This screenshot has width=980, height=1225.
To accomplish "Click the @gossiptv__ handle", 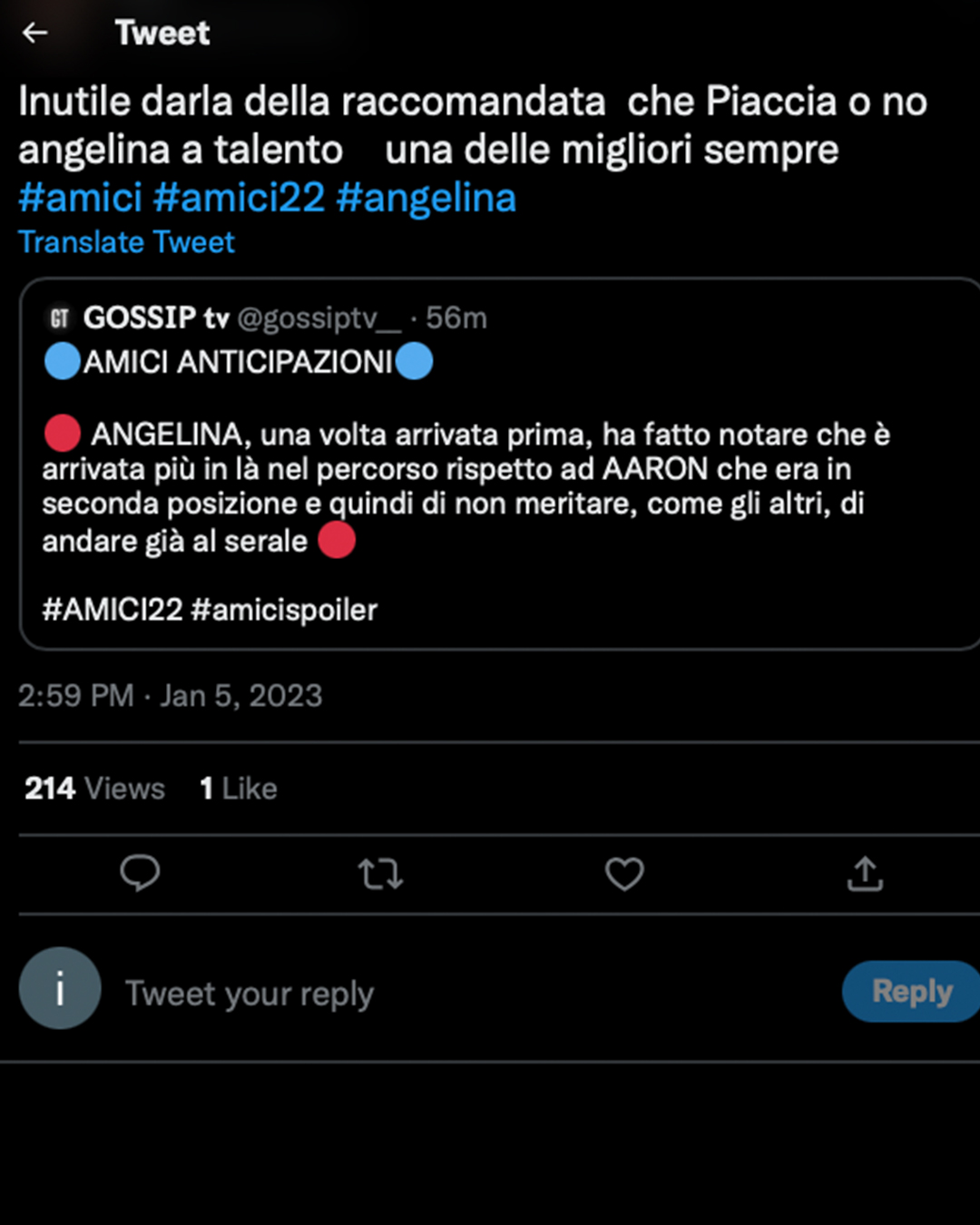I will (318, 318).
